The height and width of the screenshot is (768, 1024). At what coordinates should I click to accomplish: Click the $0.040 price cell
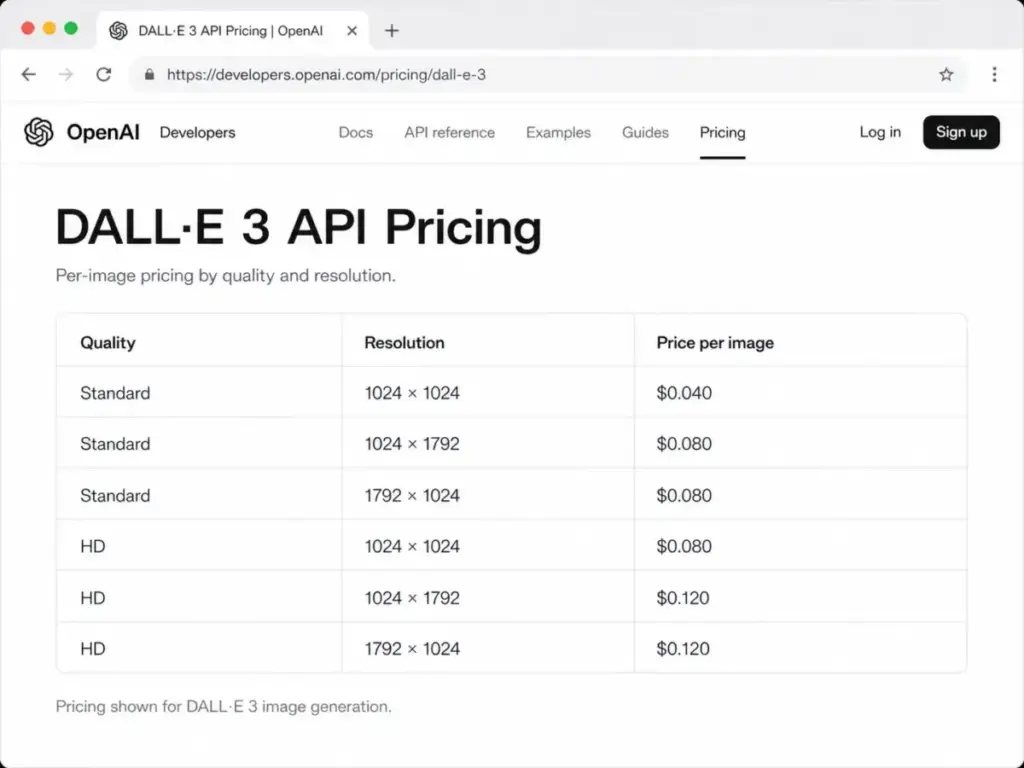tap(684, 393)
